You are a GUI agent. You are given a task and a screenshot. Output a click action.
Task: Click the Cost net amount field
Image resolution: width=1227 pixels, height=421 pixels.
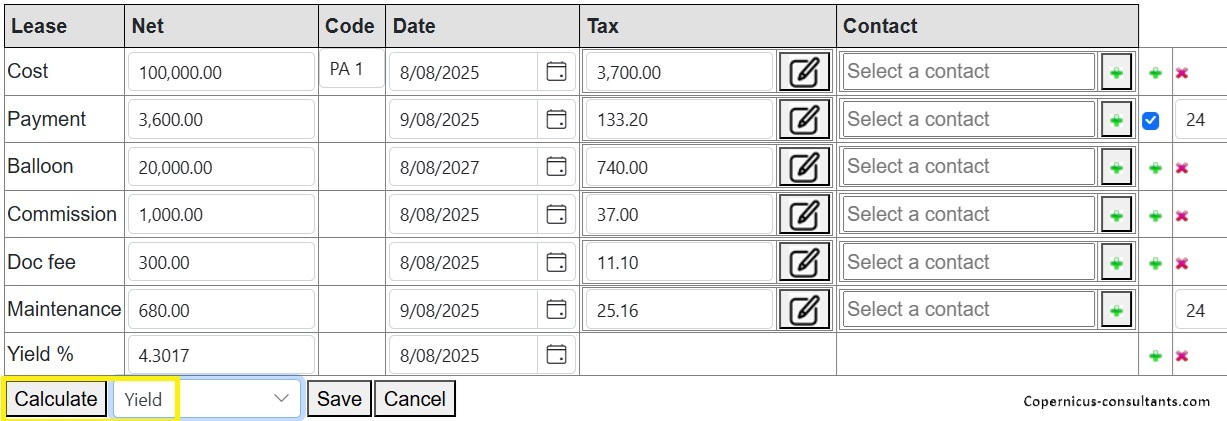click(221, 72)
